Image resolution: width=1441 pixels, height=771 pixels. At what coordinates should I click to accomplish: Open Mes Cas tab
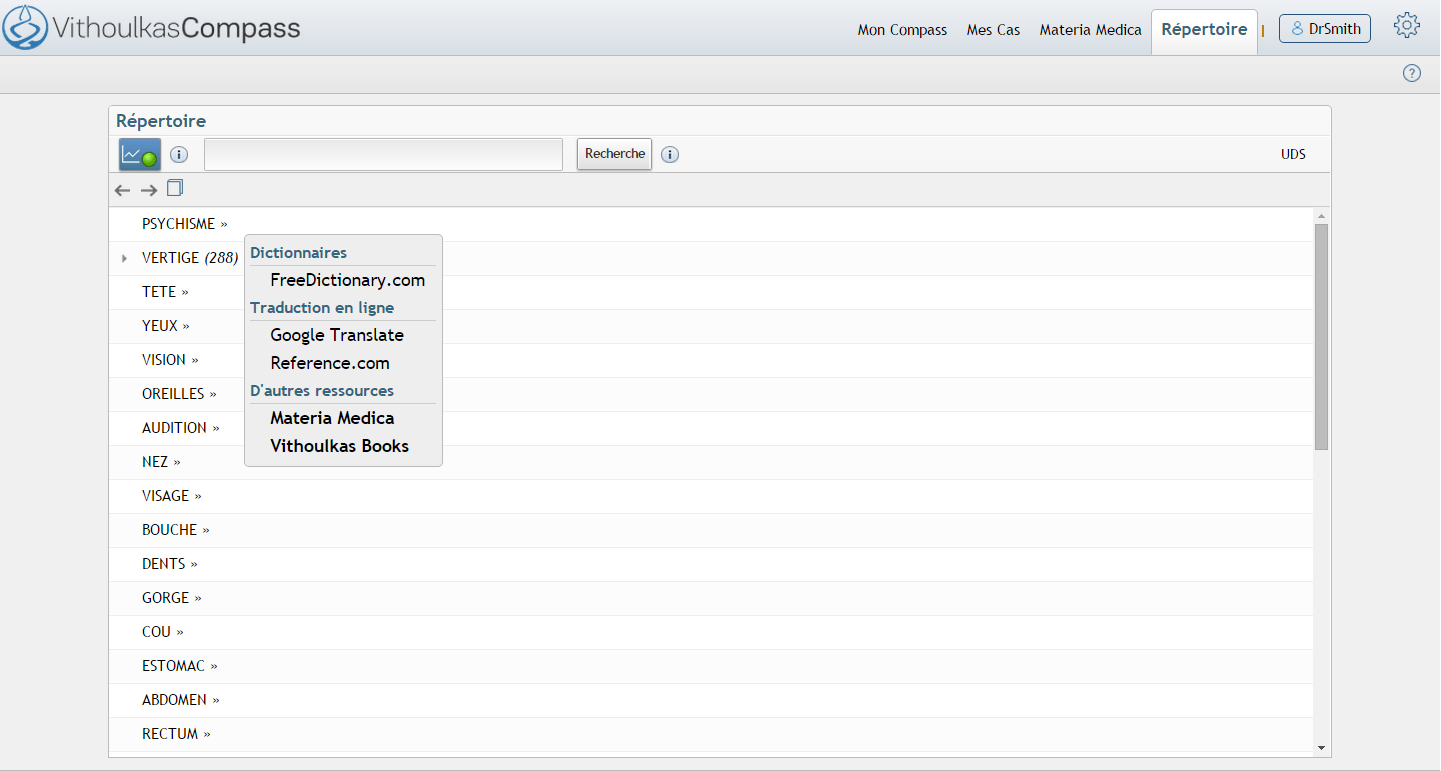pos(993,30)
